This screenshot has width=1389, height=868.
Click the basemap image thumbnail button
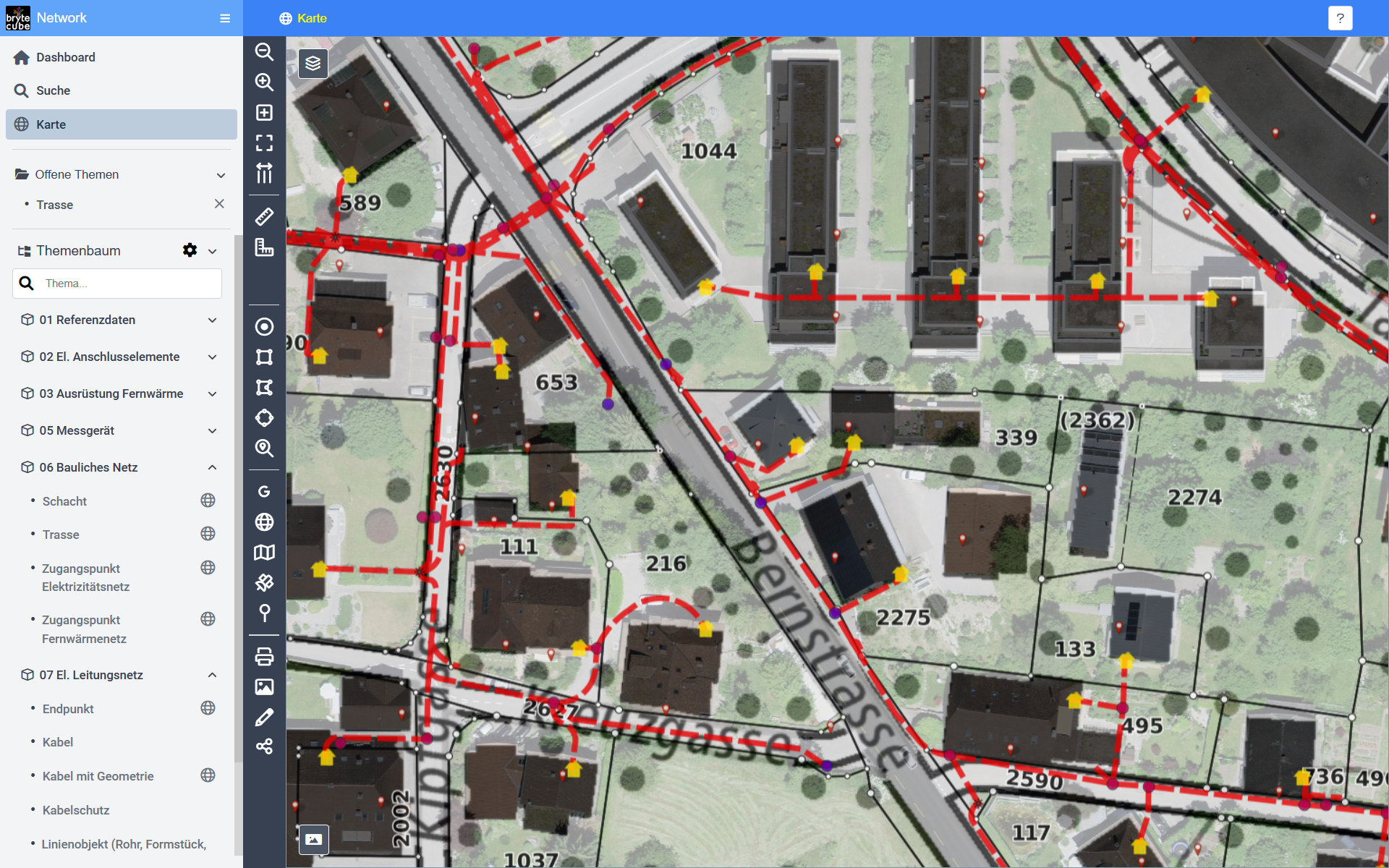tap(314, 839)
